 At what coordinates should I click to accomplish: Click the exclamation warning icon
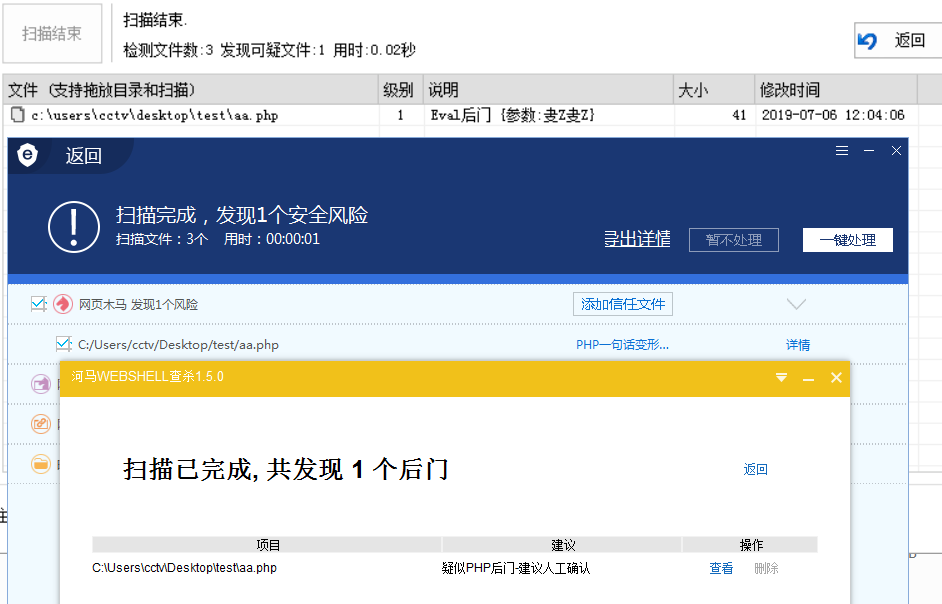point(74,227)
